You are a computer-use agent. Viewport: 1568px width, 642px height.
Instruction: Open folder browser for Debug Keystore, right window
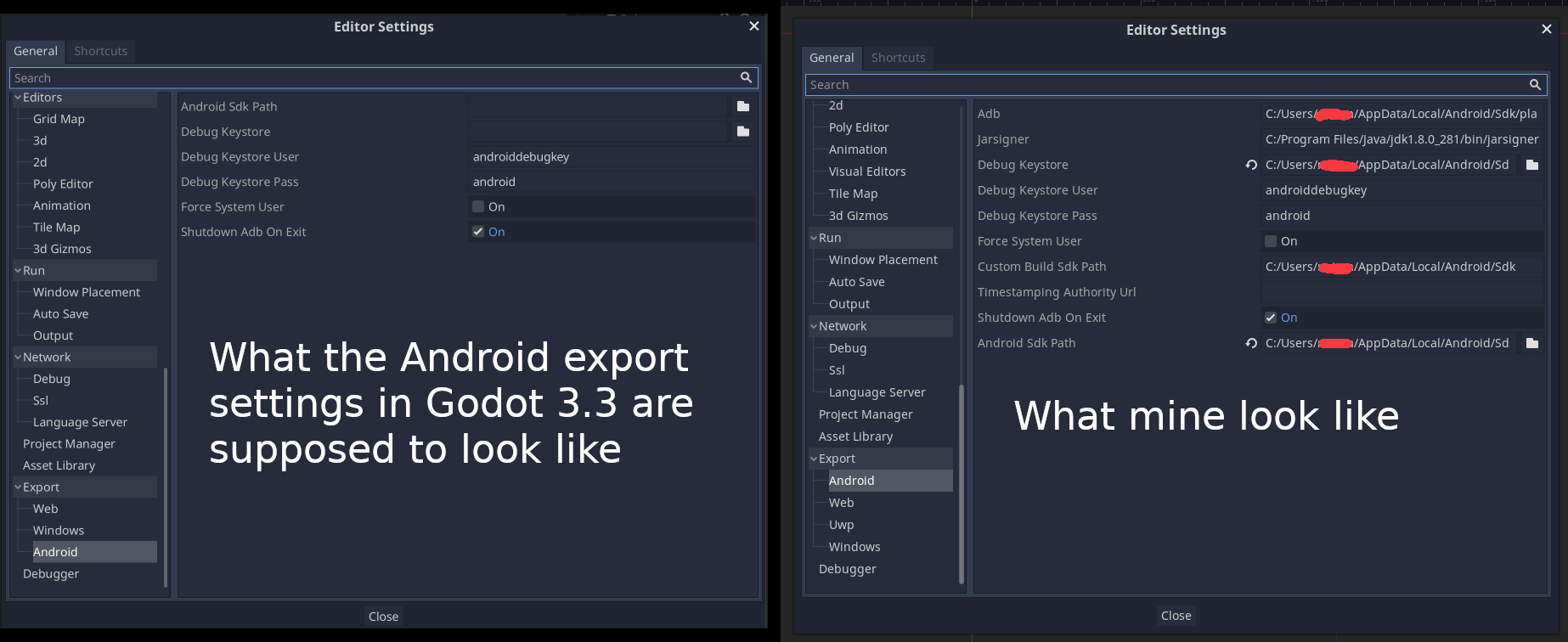pyautogui.click(x=1532, y=165)
